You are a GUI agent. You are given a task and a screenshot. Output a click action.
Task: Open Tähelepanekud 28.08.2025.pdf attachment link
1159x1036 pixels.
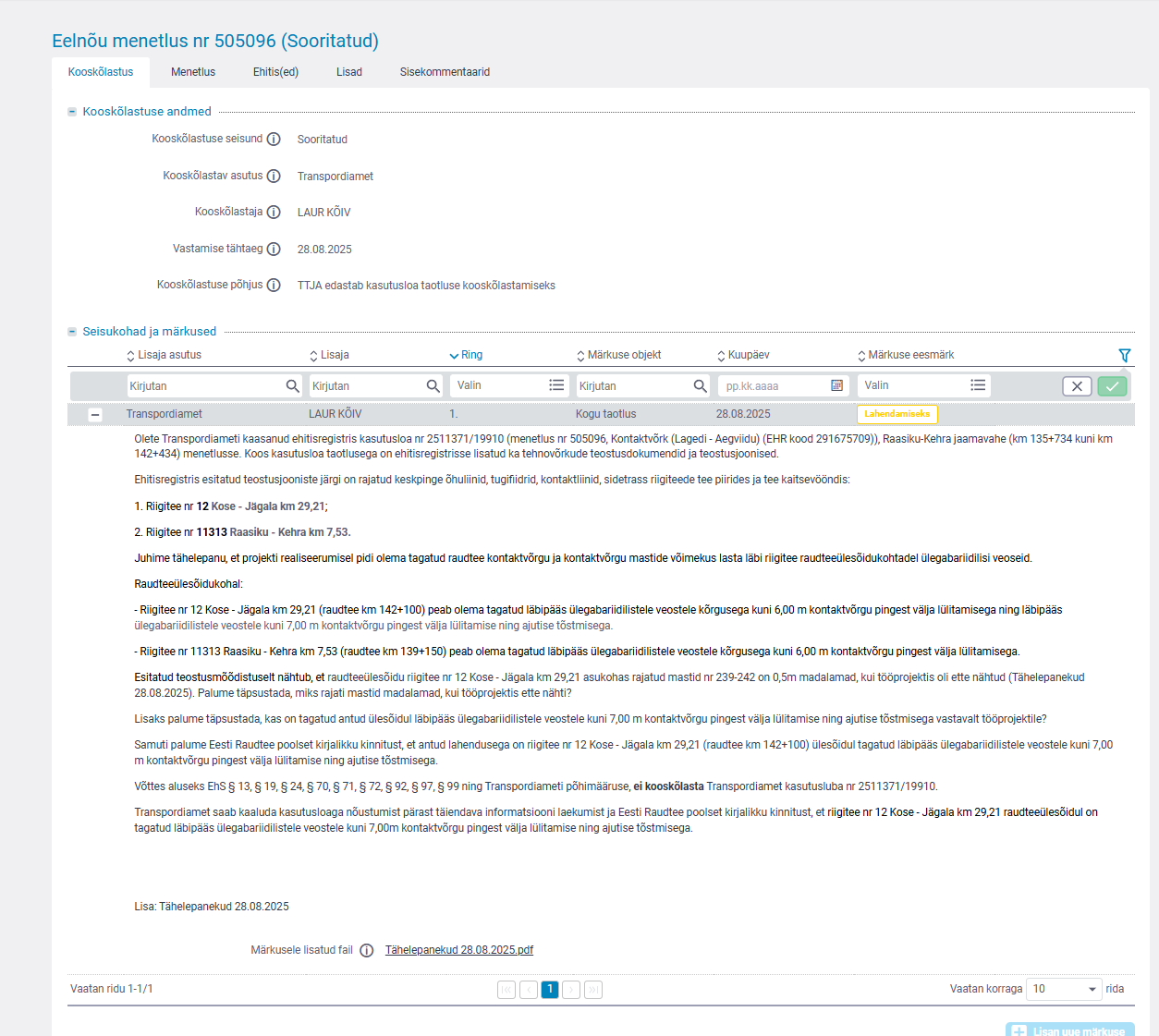pos(459,950)
